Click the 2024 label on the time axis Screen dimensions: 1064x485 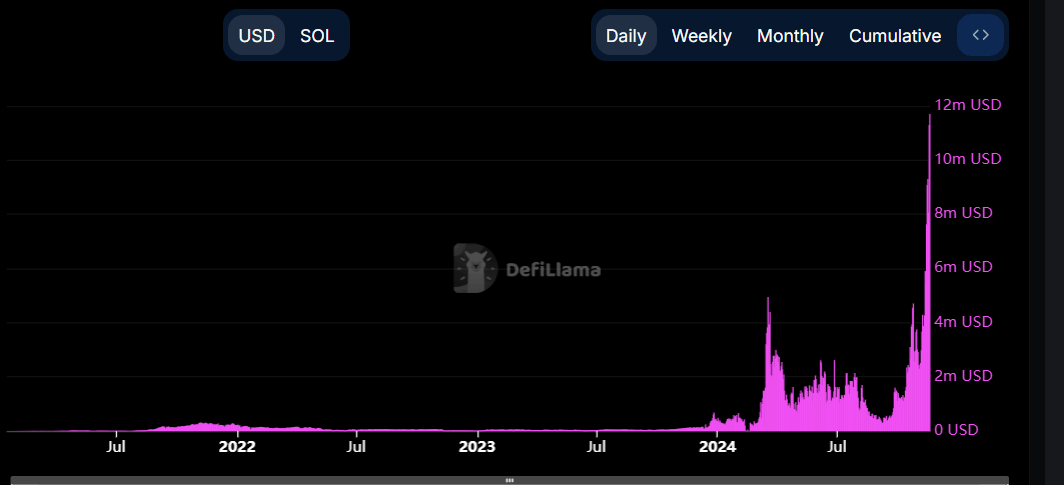point(717,446)
